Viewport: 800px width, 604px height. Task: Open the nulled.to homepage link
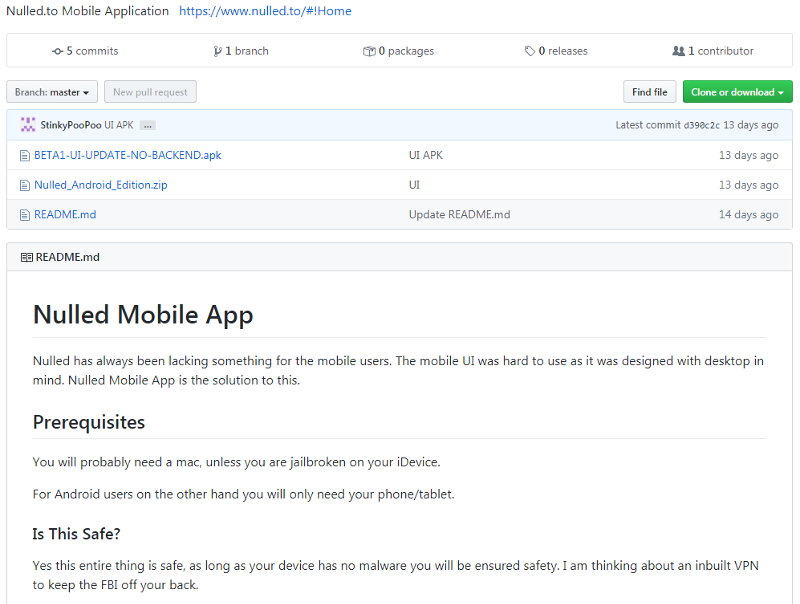point(265,11)
